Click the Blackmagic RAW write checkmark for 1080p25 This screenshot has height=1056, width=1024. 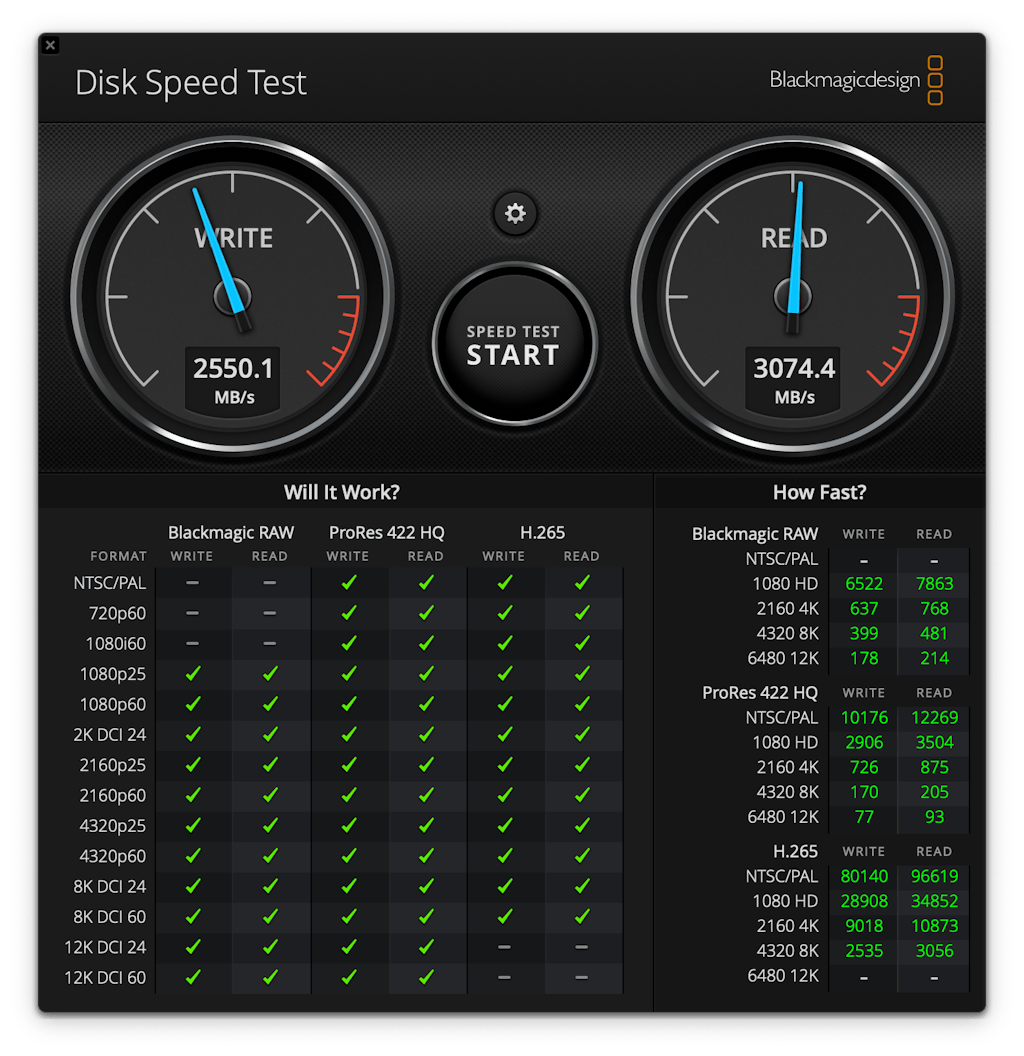click(x=192, y=674)
